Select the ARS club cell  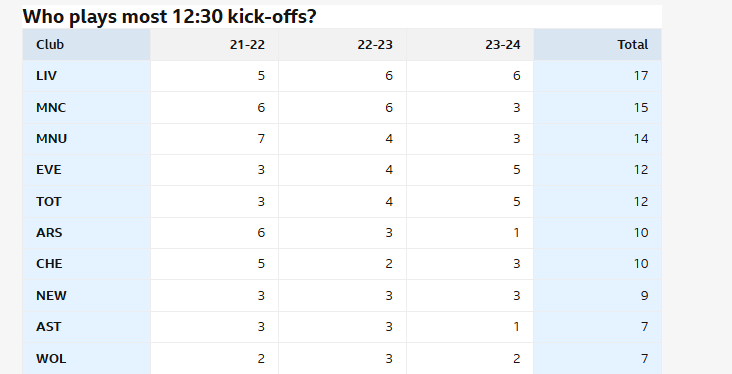pos(86,233)
